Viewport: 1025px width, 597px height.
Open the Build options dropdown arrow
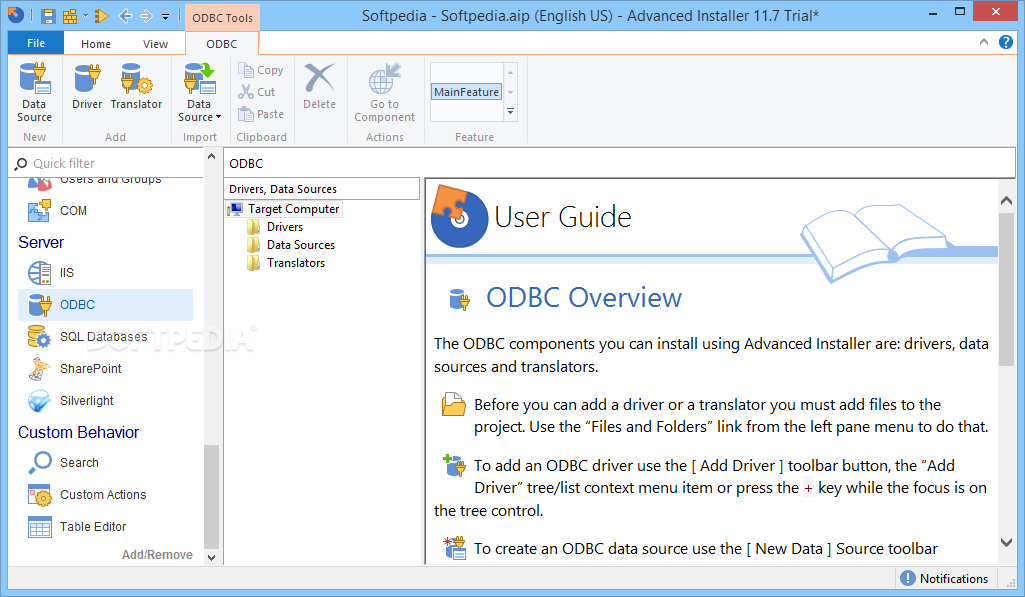[x=85, y=16]
